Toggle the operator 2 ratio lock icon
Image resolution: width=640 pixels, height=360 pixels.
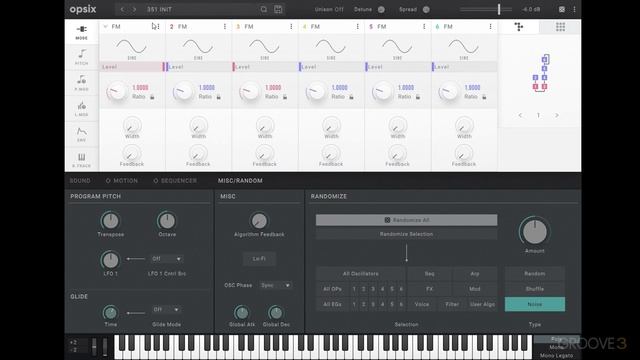(x=218, y=97)
